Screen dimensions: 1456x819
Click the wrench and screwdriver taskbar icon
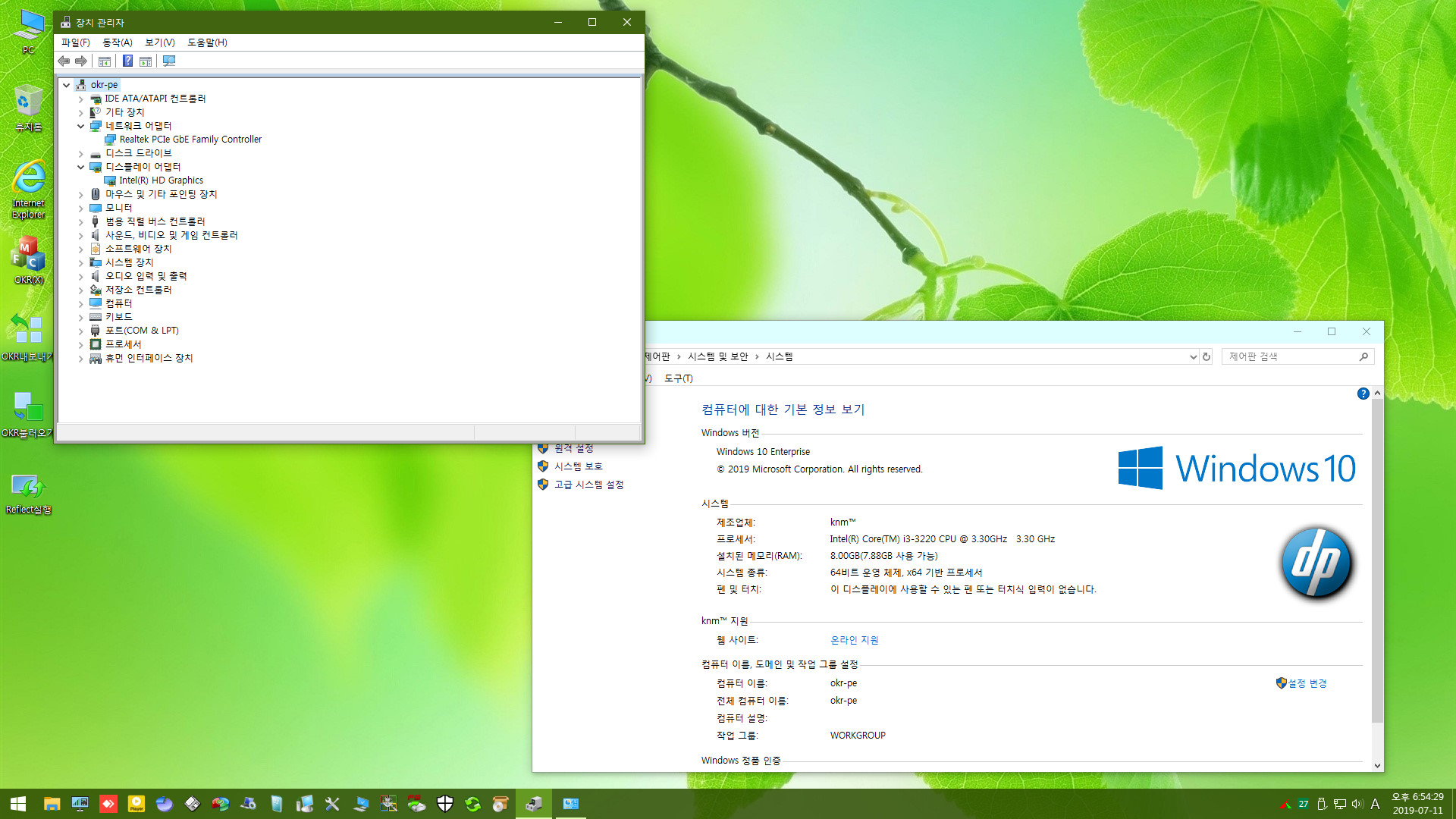pyautogui.click(x=332, y=804)
